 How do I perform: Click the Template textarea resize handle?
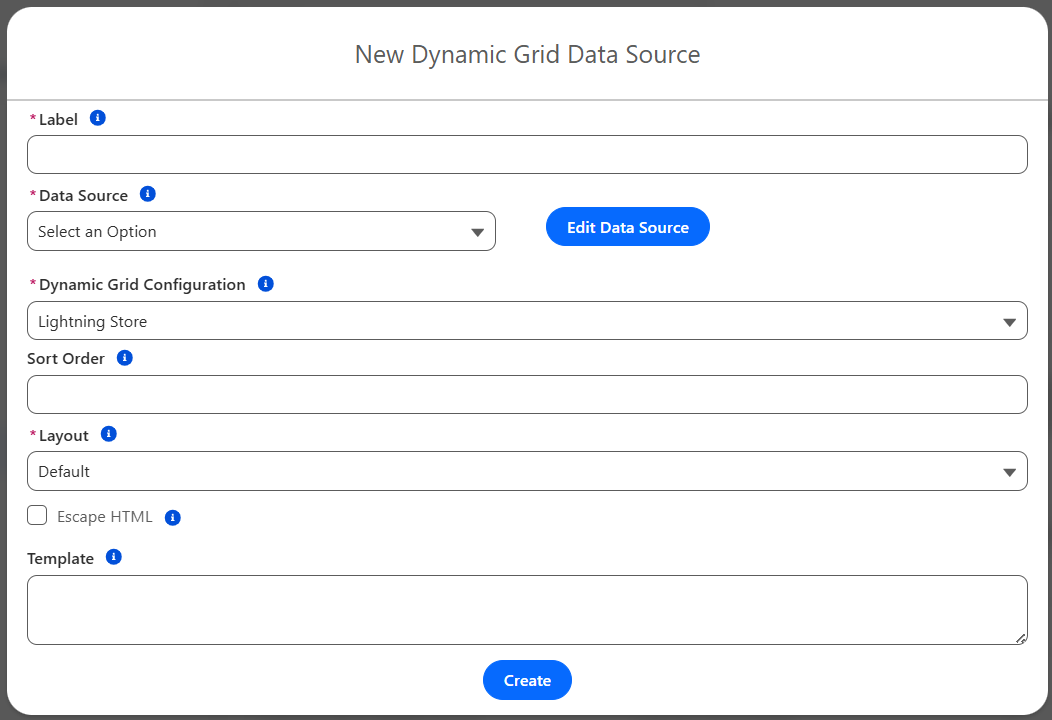(x=1020, y=638)
